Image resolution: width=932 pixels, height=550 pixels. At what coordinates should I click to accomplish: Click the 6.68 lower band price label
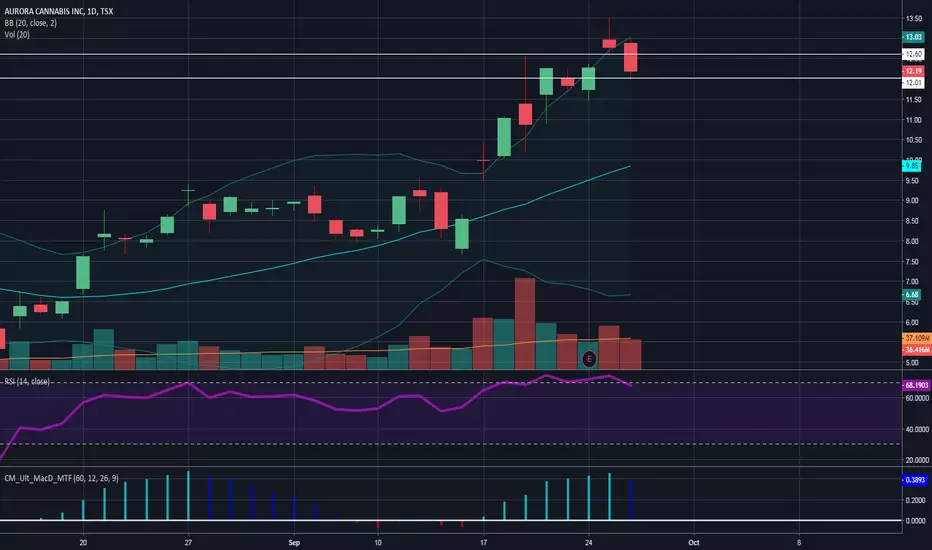912,294
